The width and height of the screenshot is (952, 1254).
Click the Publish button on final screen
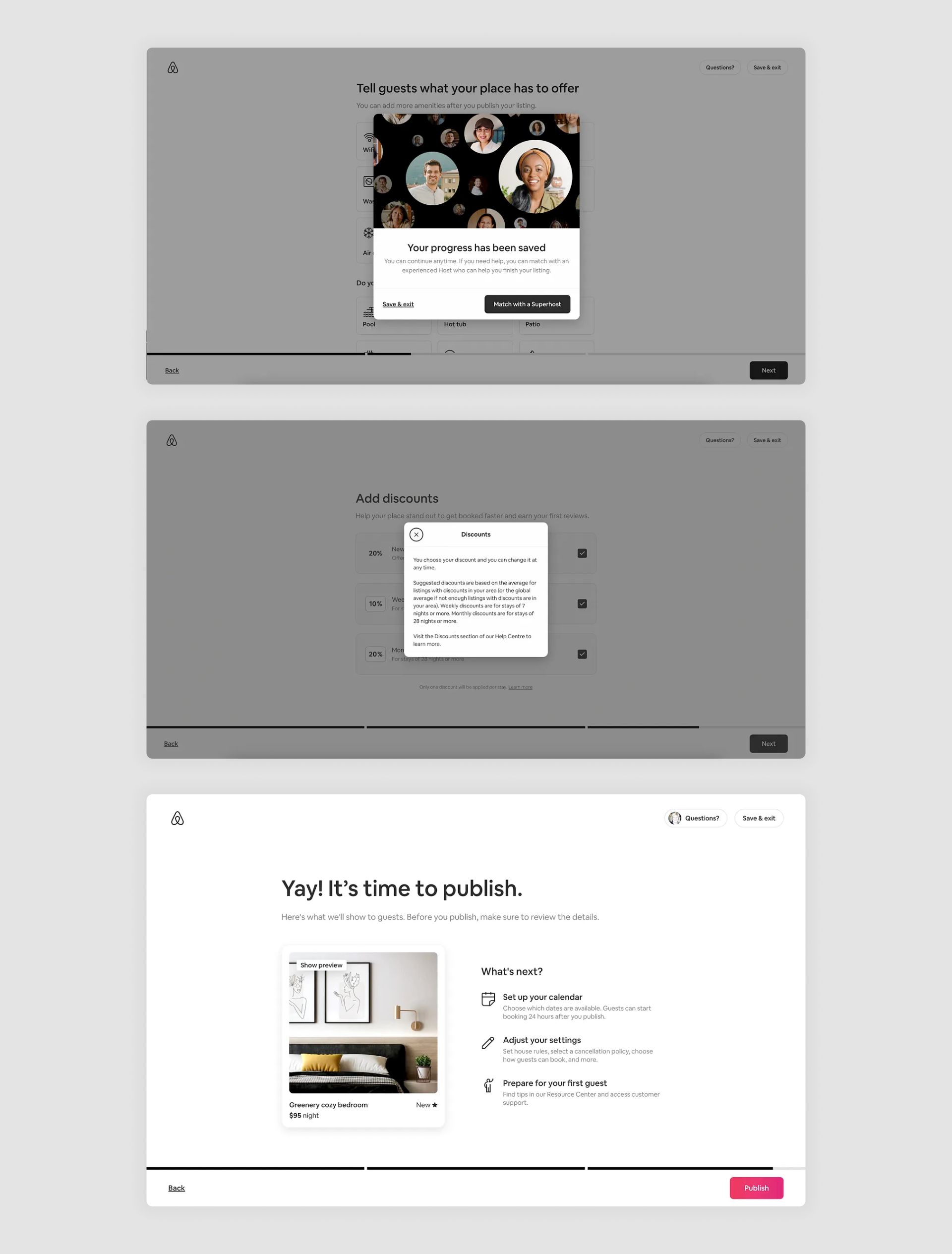pos(757,1188)
